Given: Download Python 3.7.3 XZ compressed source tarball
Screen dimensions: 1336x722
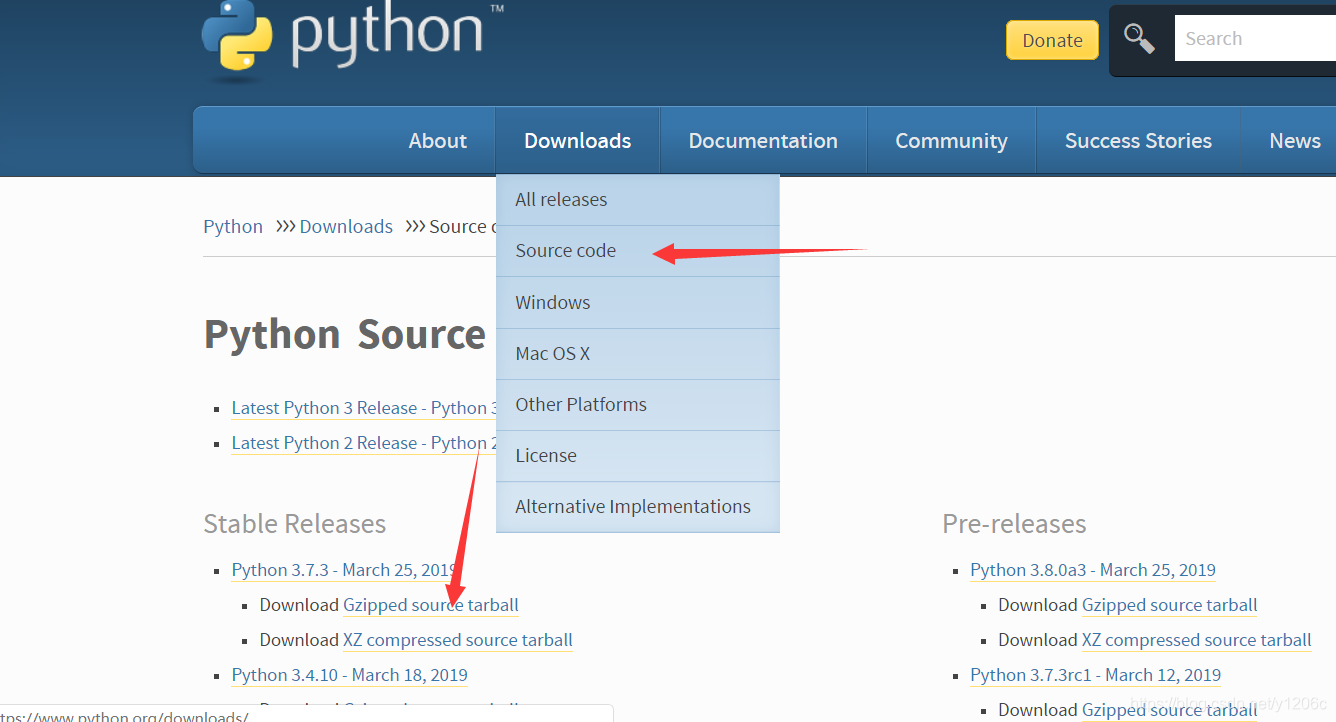Looking at the screenshot, I should click(458, 640).
